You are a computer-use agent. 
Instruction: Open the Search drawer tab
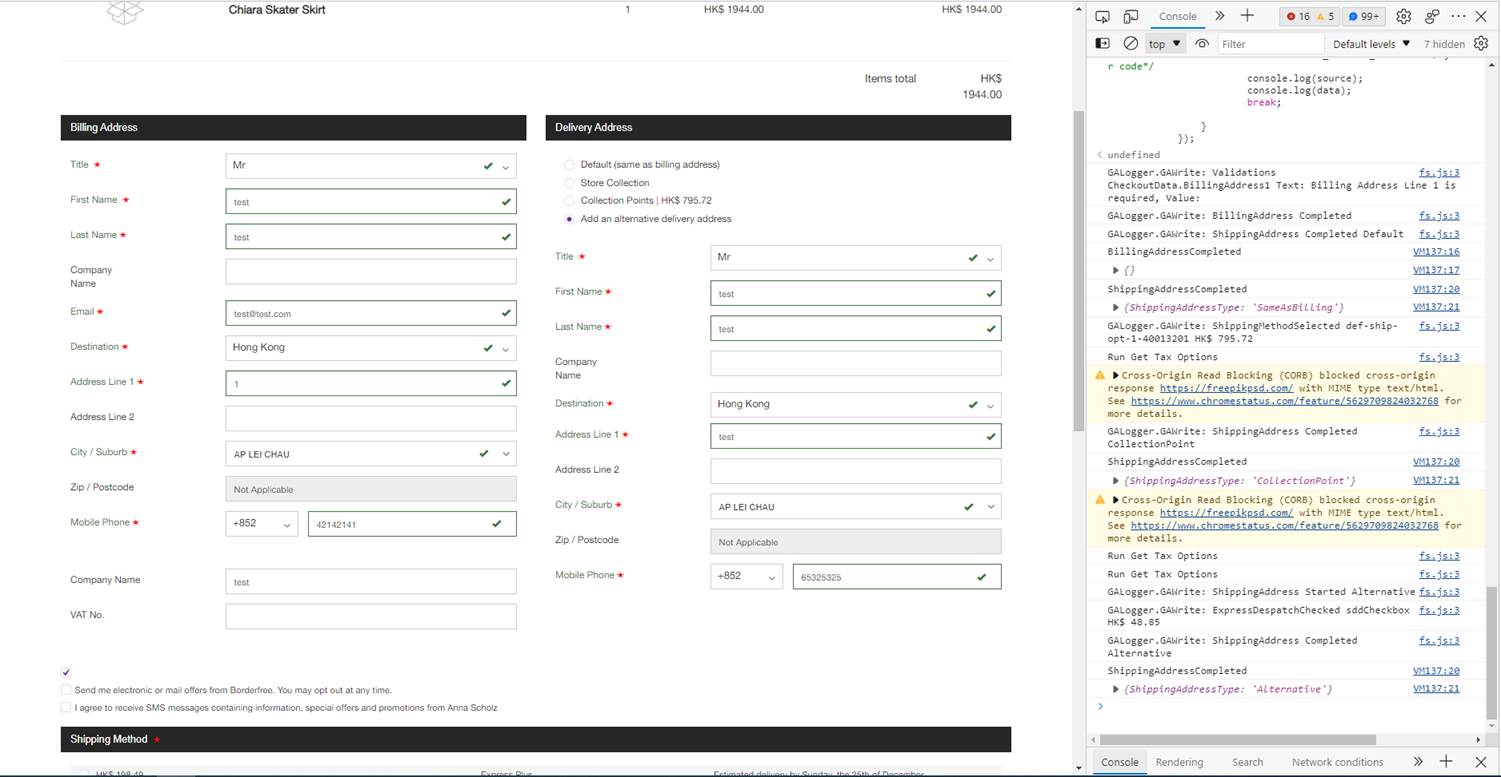point(1248,762)
